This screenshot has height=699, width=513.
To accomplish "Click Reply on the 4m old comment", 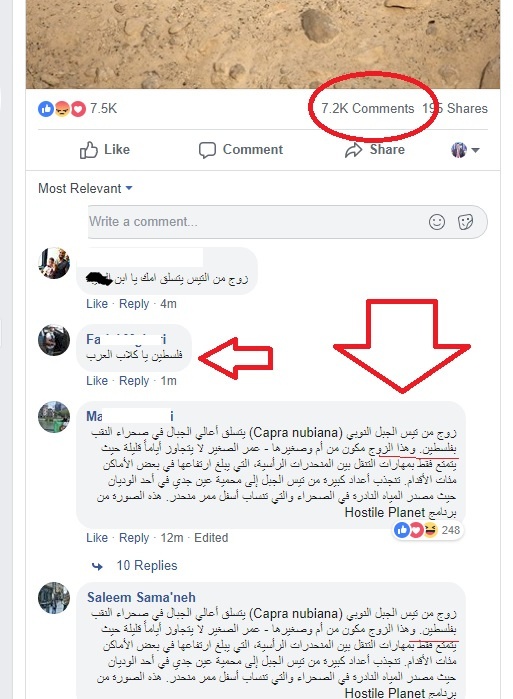I will point(134,304).
